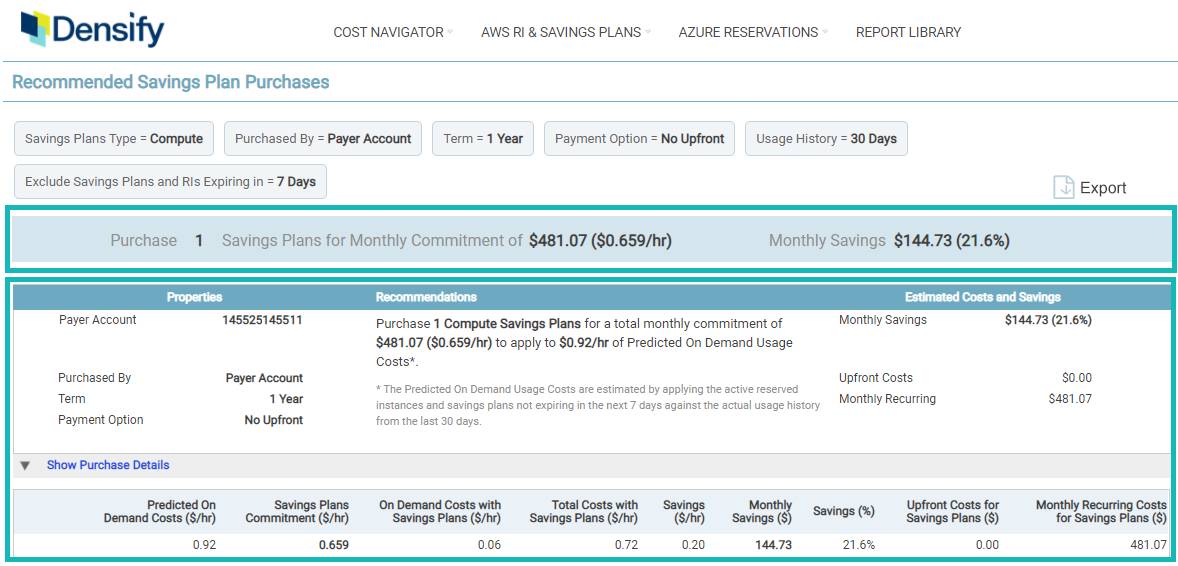Screen dimensions: 1178x566
Task: Change the Term 1 Year filter
Action: tap(484, 139)
